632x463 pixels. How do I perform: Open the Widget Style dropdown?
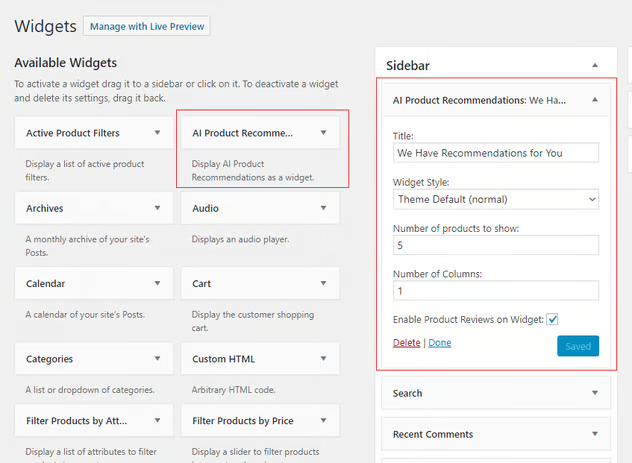(x=496, y=199)
